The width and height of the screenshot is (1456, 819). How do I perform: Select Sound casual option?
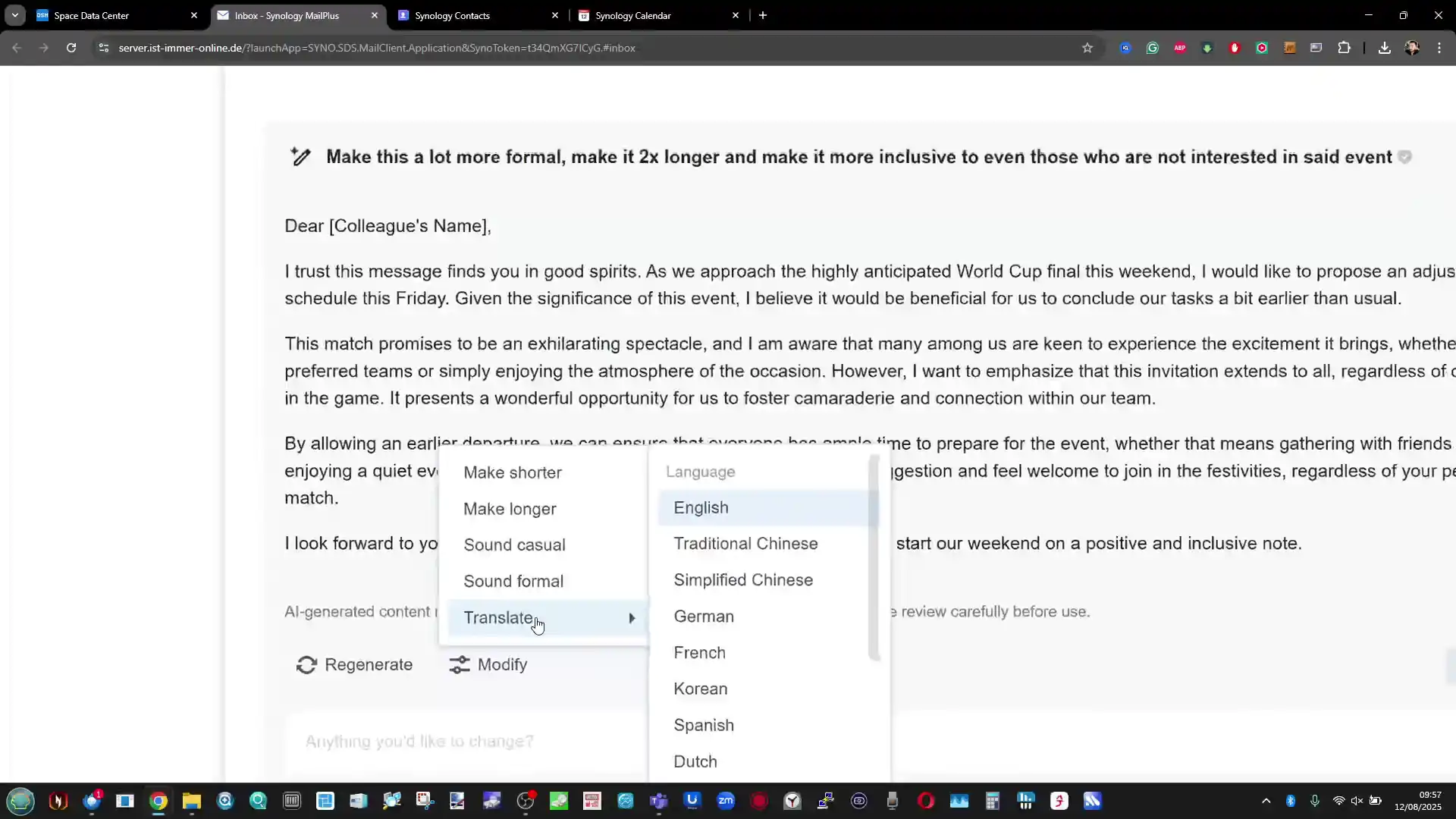(544, 545)
